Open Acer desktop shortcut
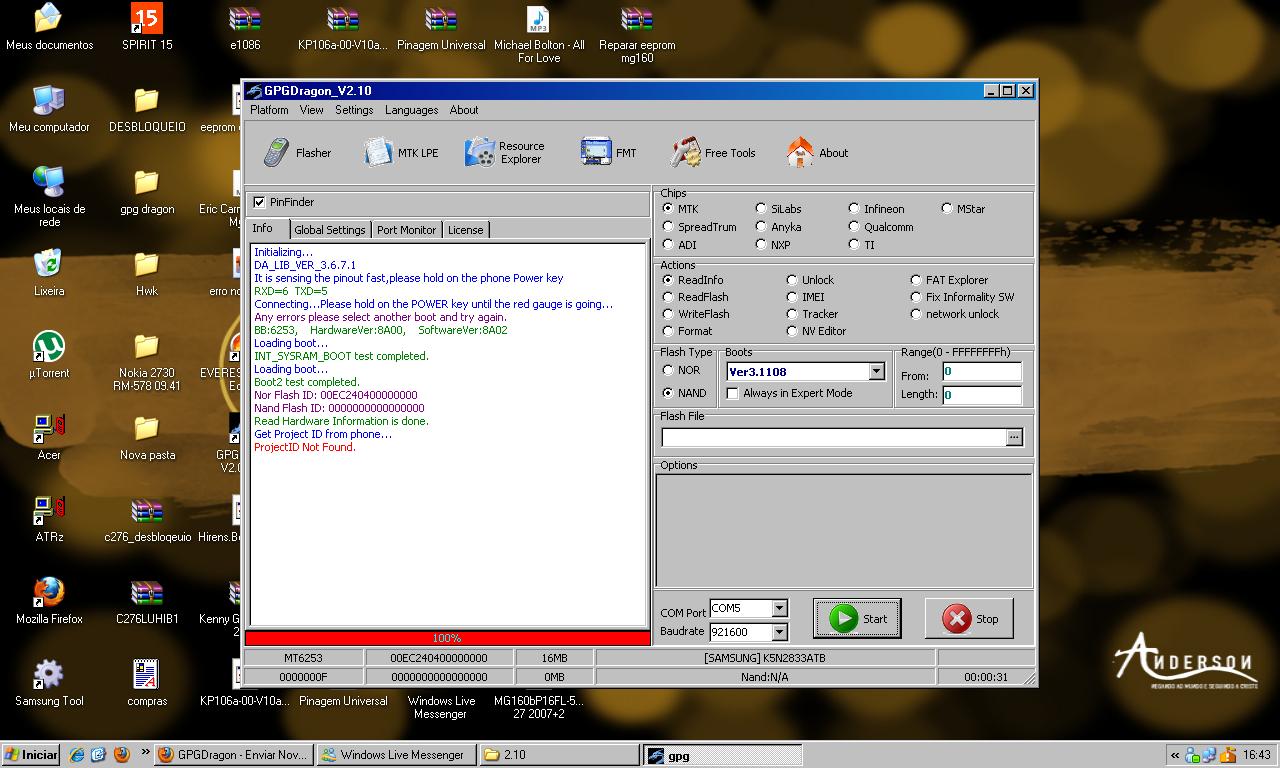Viewport: 1280px width, 768px height. tap(49, 438)
